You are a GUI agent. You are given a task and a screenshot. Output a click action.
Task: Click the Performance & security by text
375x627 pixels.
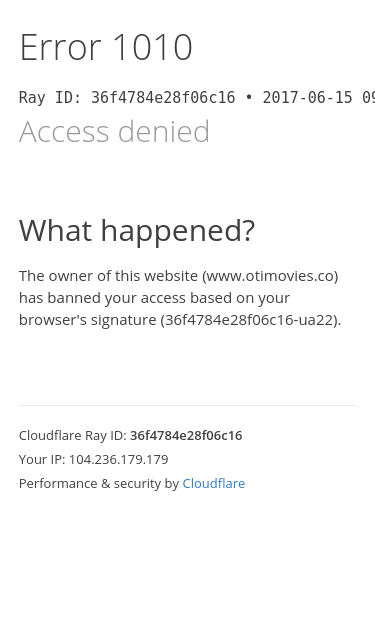(99, 483)
